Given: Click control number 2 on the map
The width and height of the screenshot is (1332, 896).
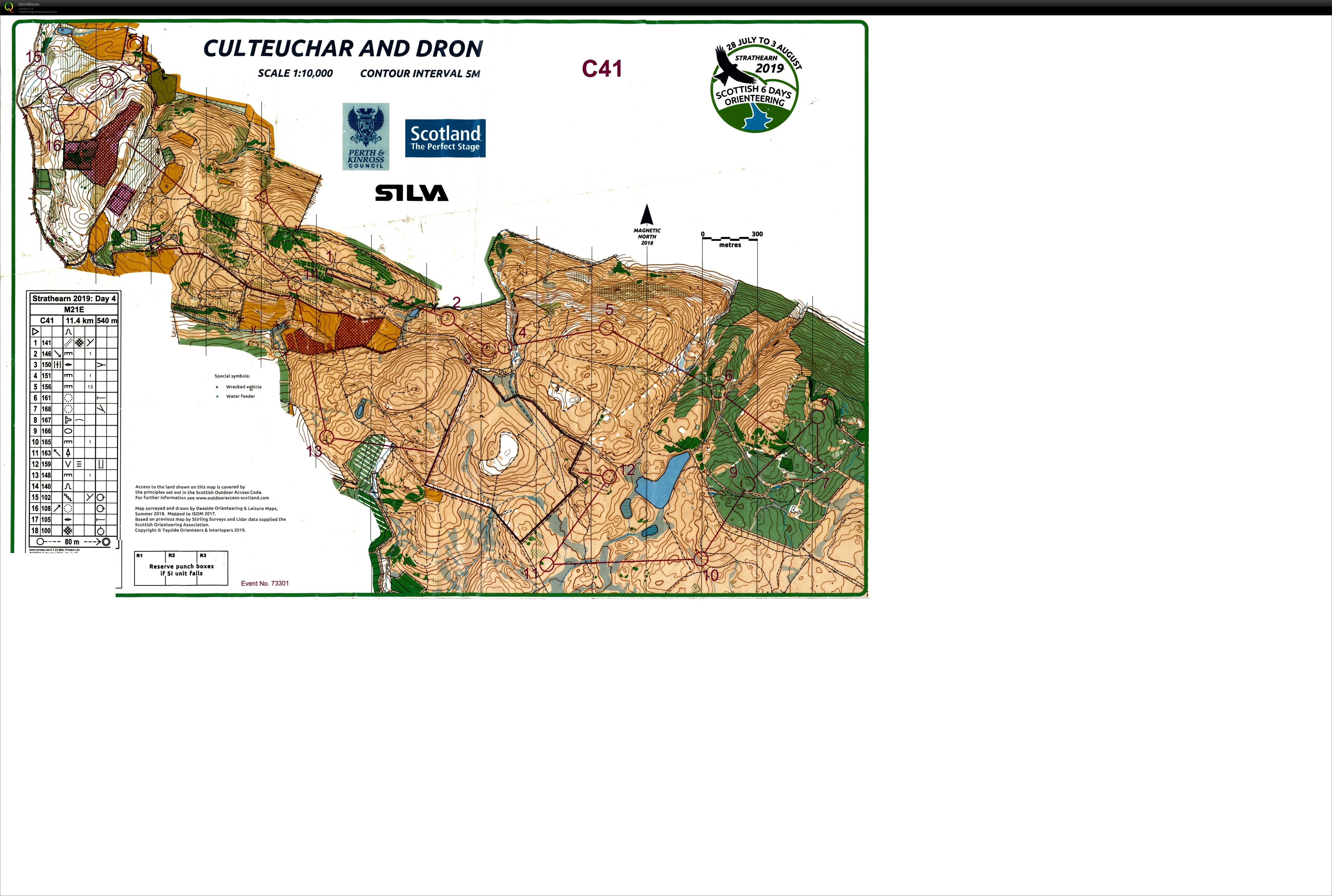Looking at the screenshot, I should point(456,302).
